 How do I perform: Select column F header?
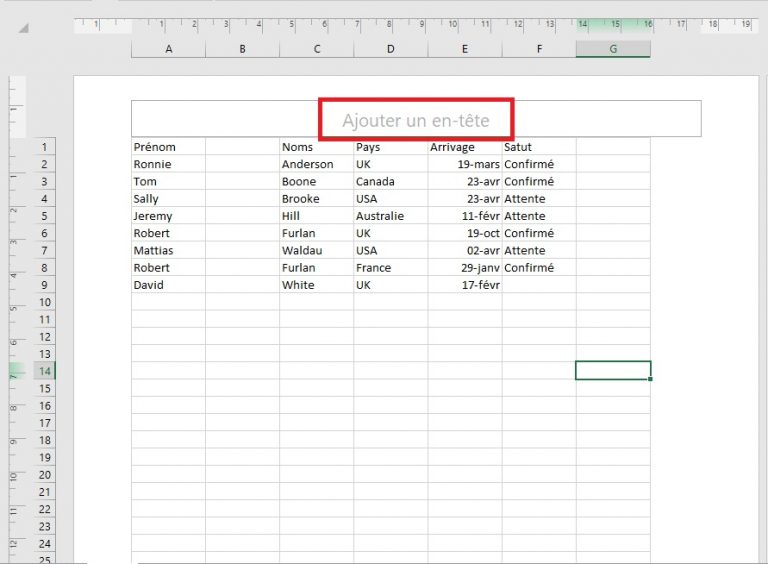(539, 49)
